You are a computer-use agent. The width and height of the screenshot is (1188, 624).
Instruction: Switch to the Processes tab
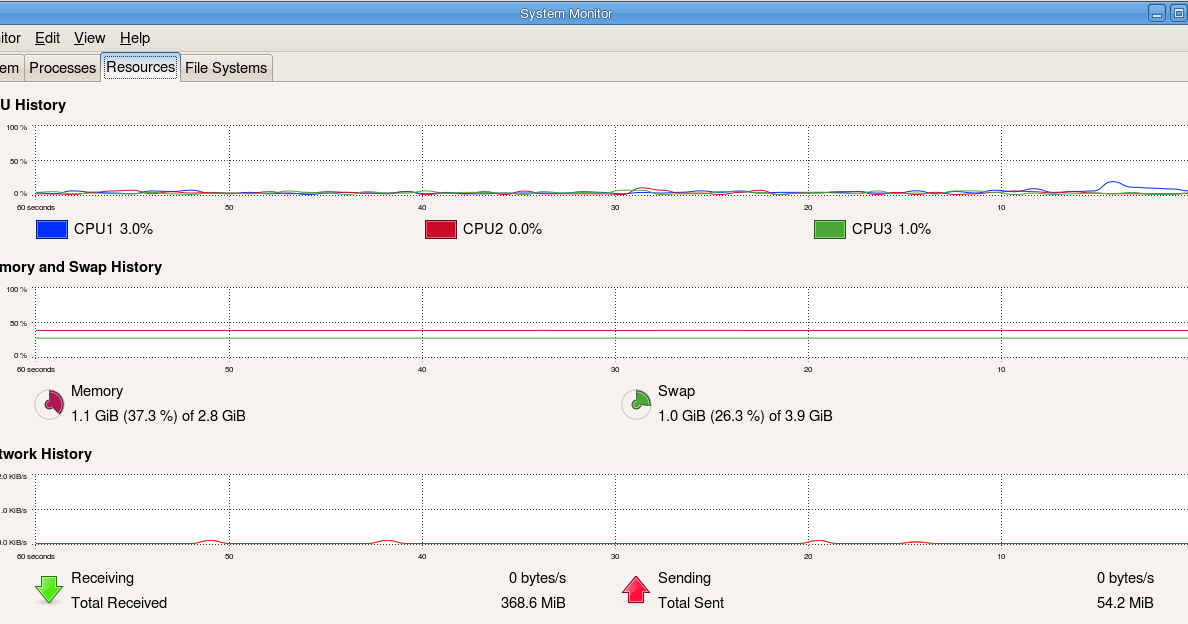coord(62,68)
